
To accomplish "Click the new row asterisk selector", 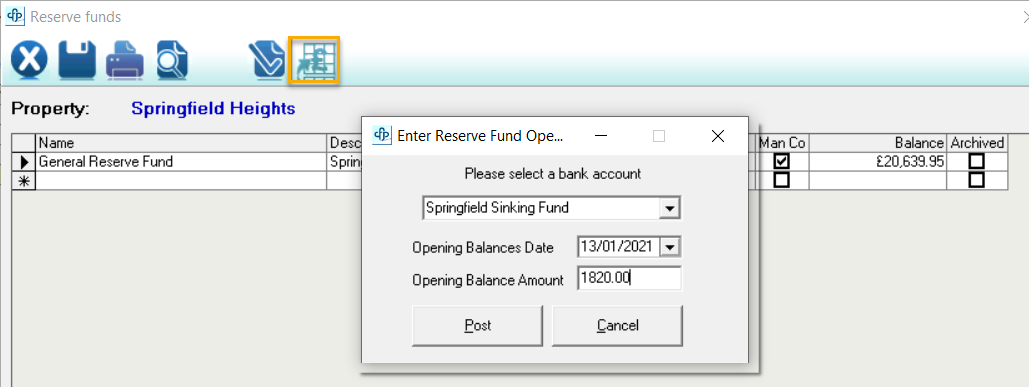I will pyautogui.click(x=24, y=180).
